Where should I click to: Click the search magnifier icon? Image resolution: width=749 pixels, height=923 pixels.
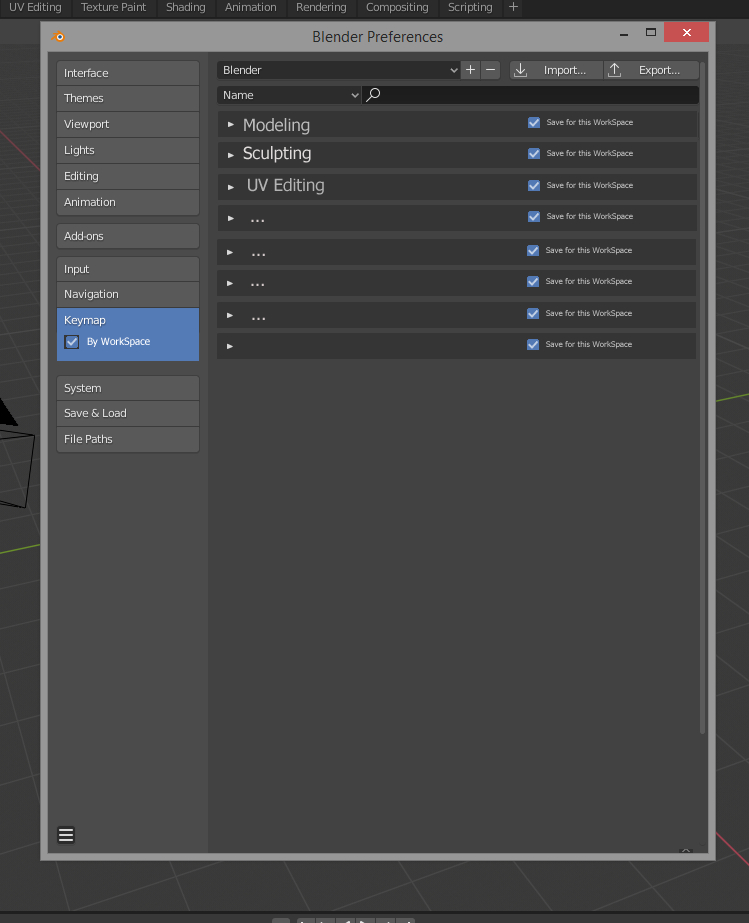[373, 95]
